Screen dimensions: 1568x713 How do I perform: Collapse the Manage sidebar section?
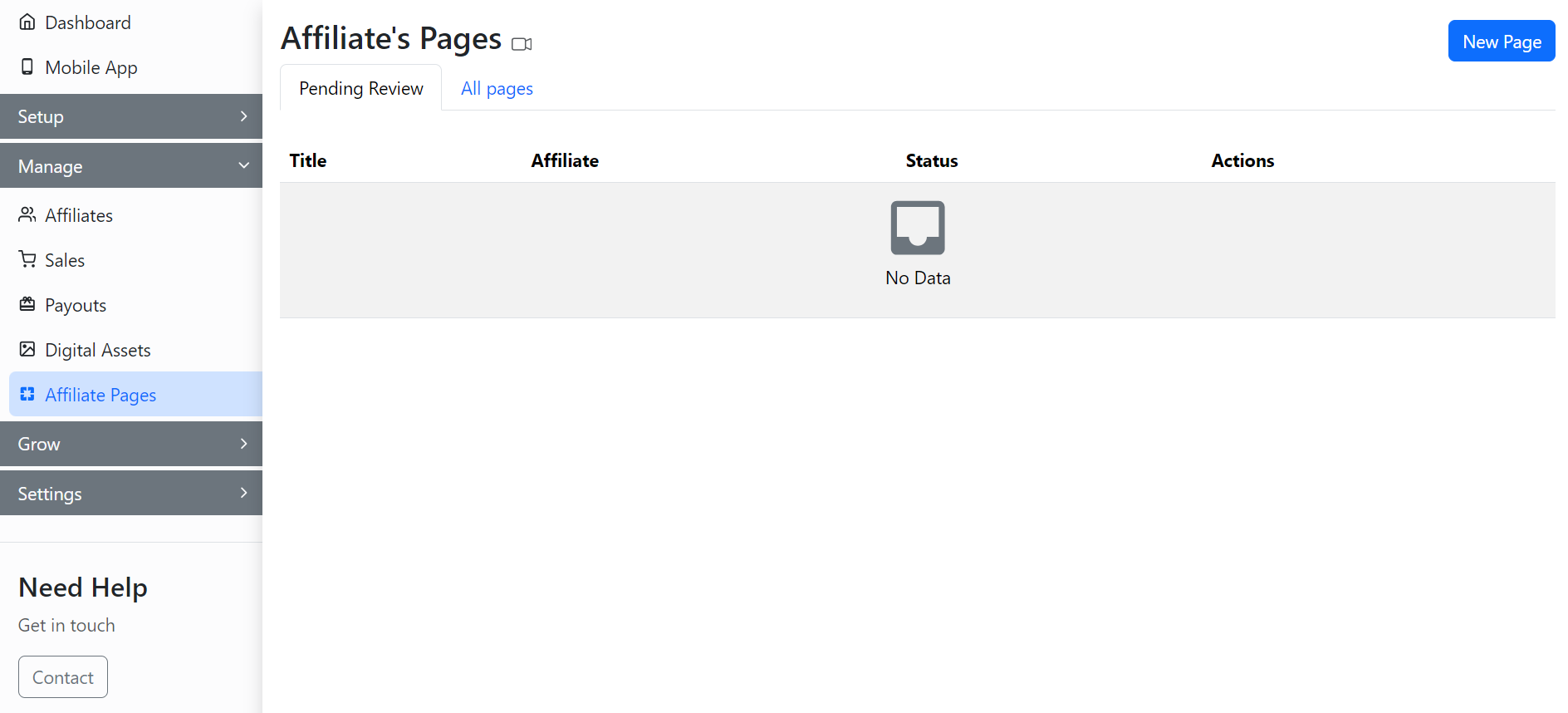pyautogui.click(x=131, y=166)
